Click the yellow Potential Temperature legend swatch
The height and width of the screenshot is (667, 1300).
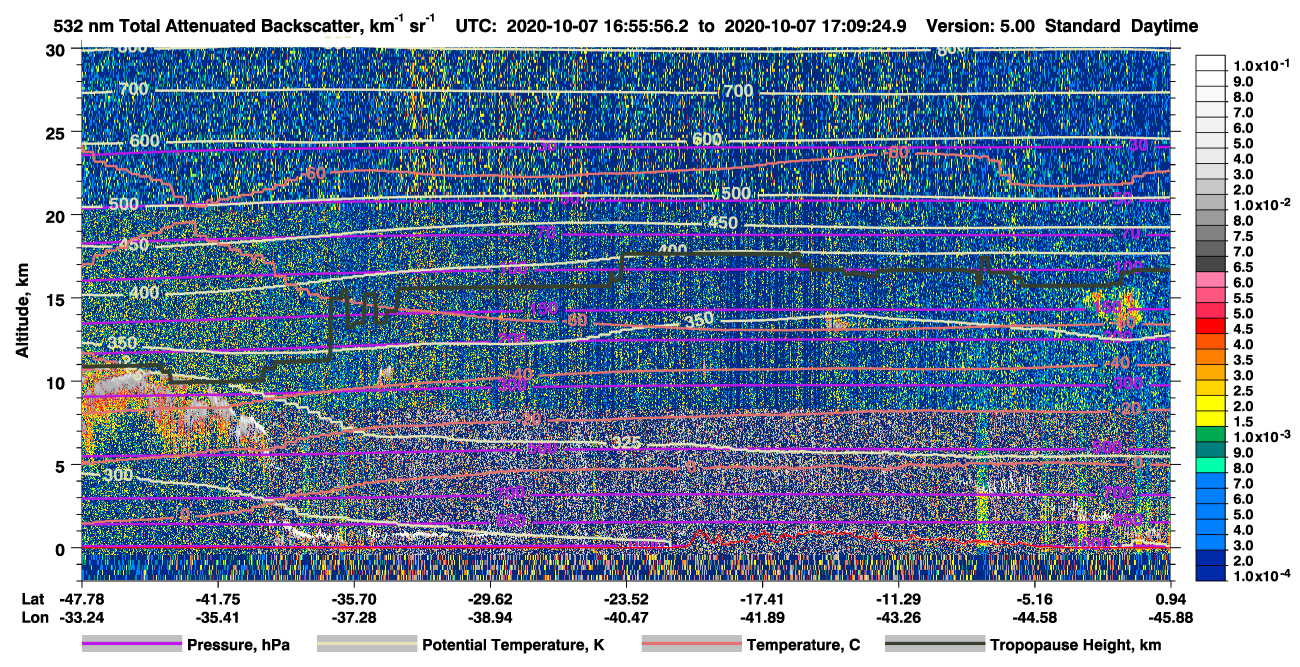[366, 645]
